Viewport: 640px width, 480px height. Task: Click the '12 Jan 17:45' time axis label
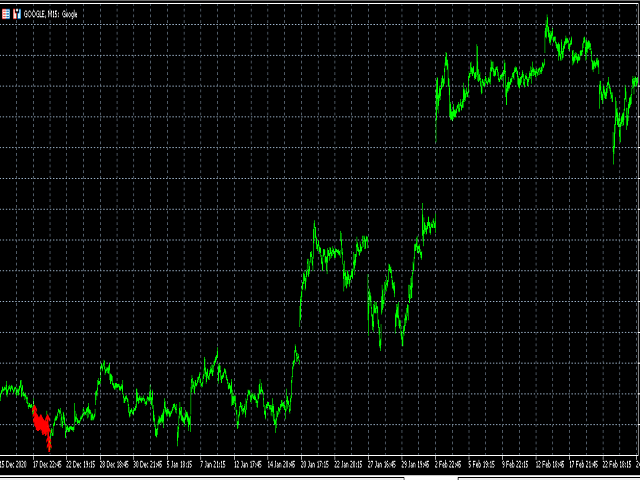(x=248, y=464)
